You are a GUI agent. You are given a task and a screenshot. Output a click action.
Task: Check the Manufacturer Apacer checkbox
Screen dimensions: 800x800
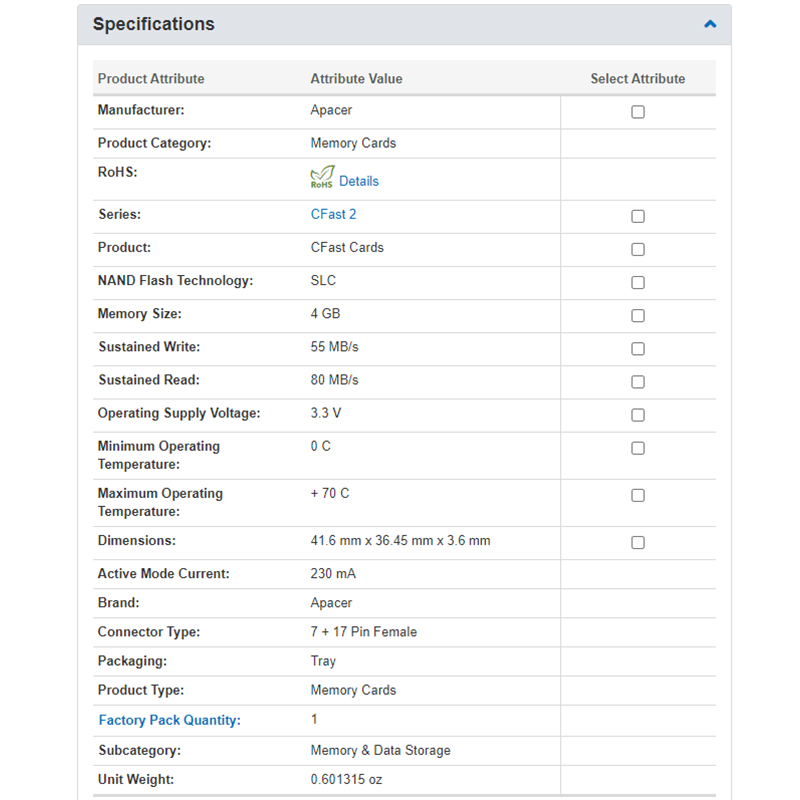coord(638,112)
